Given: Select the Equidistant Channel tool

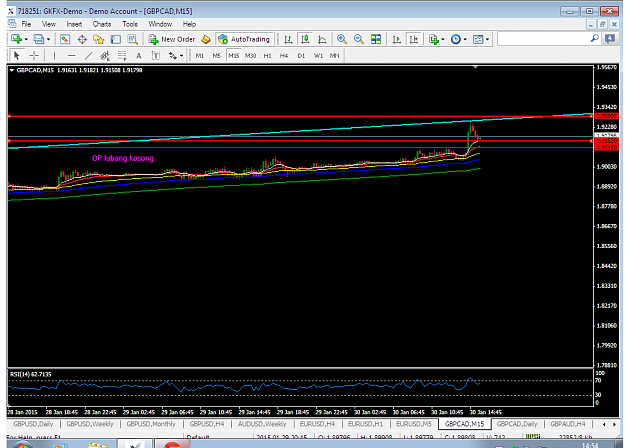Looking at the screenshot, I should point(105,55).
